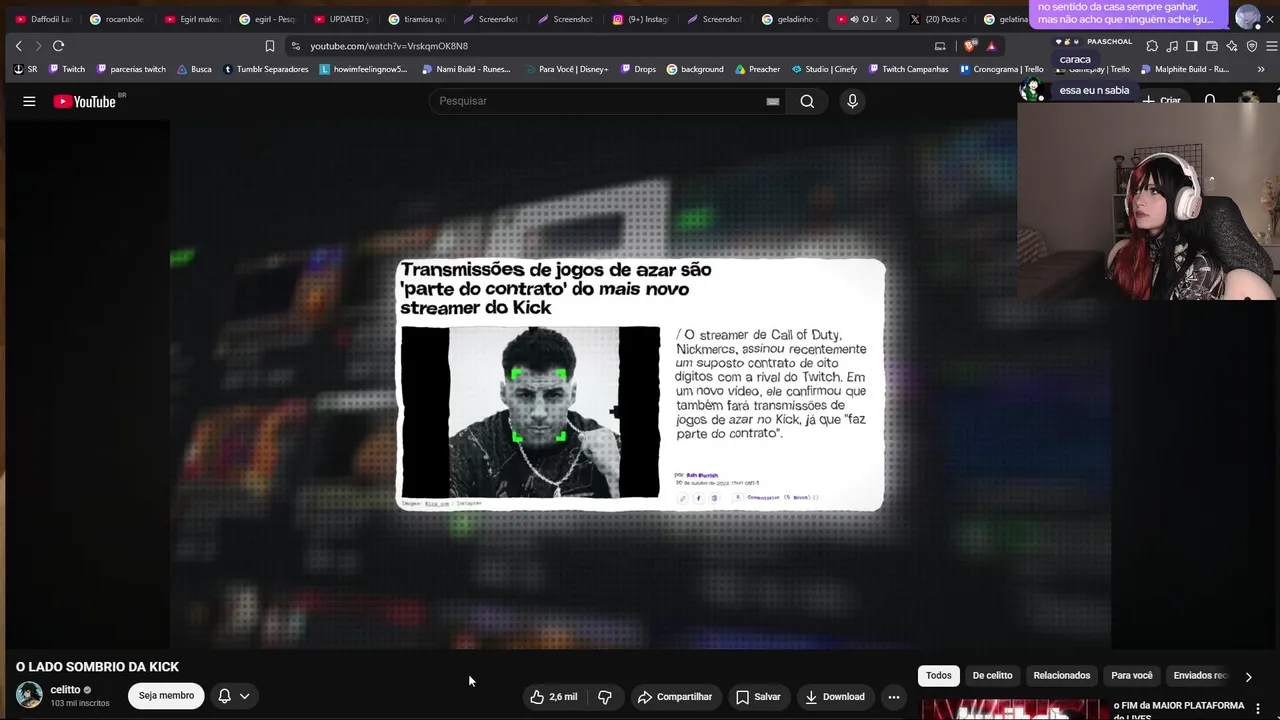Open the Brave Shields lion icon
Screen dimensions: 1280x720
[969, 46]
